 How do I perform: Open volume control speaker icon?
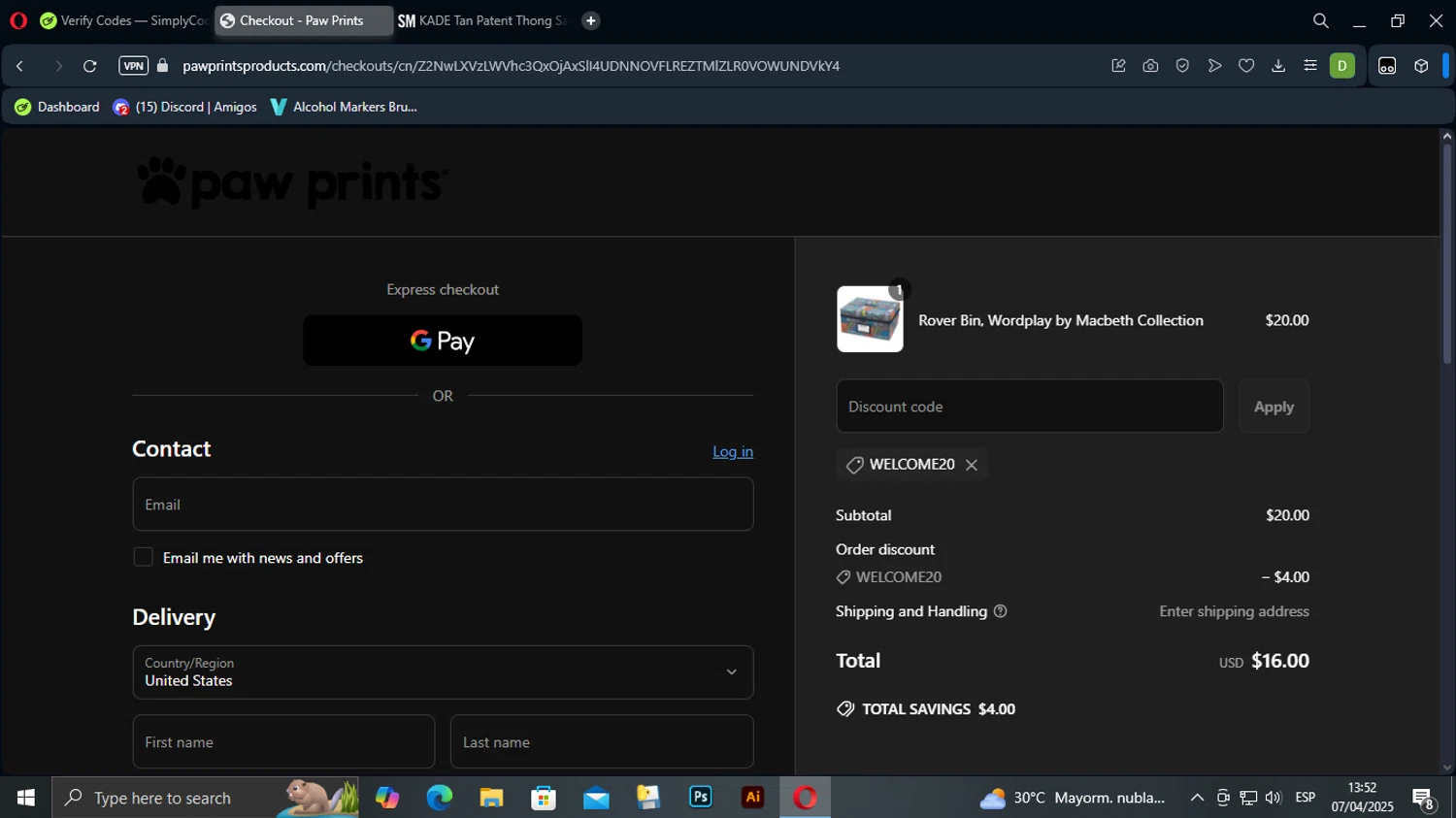pos(1274,798)
